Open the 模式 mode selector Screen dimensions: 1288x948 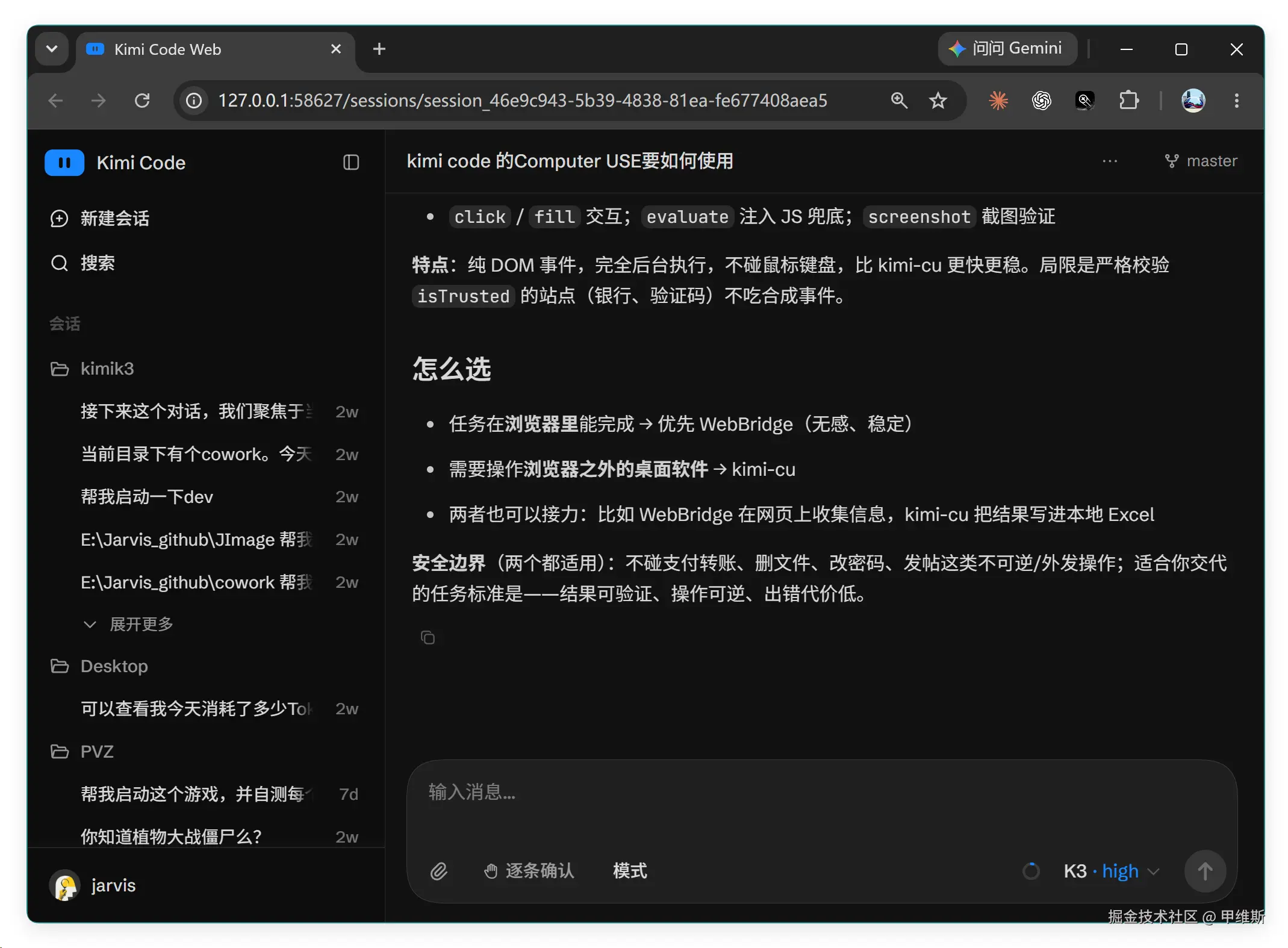point(630,871)
